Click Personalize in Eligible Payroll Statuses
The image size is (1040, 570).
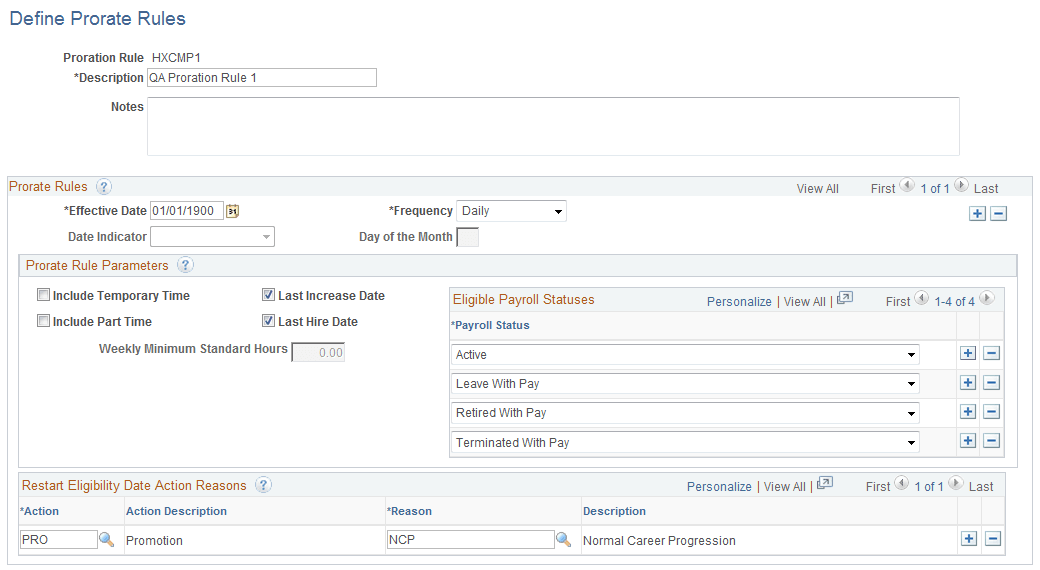tap(739, 301)
